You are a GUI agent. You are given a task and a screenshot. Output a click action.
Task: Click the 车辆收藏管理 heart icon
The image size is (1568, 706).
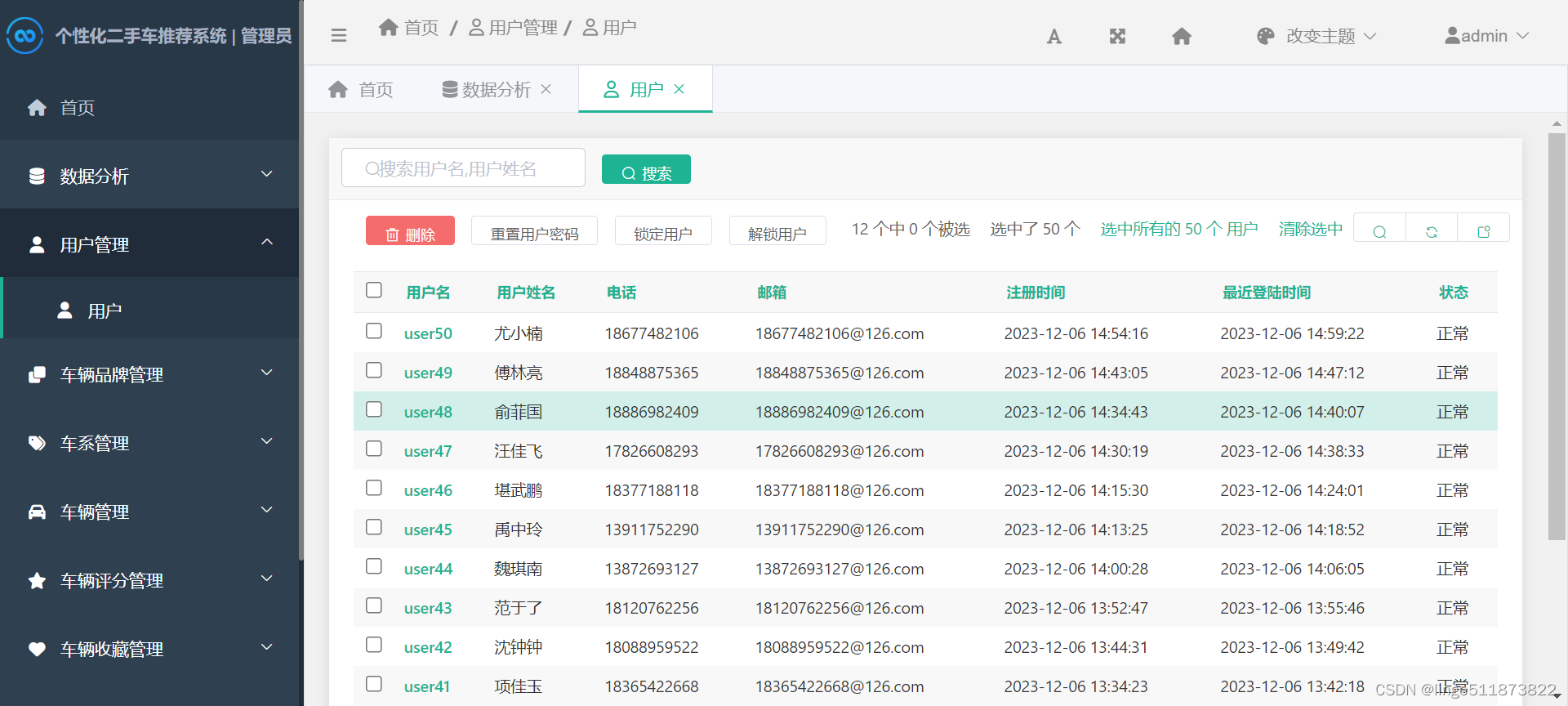[x=37, y=649]
